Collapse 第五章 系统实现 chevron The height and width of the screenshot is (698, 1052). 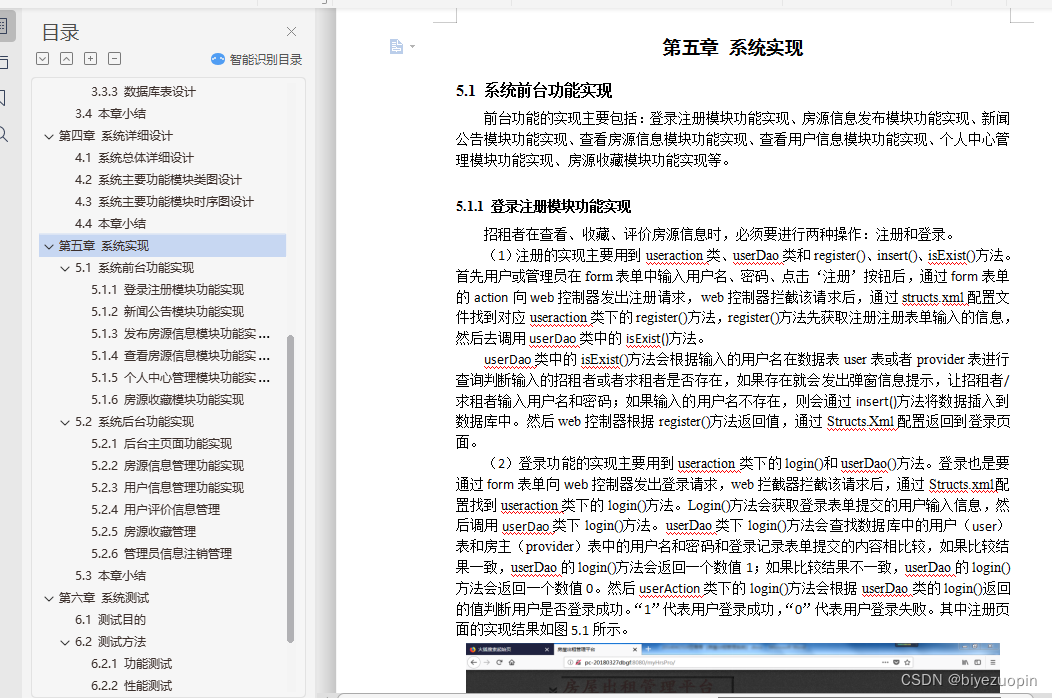[48, 246]
